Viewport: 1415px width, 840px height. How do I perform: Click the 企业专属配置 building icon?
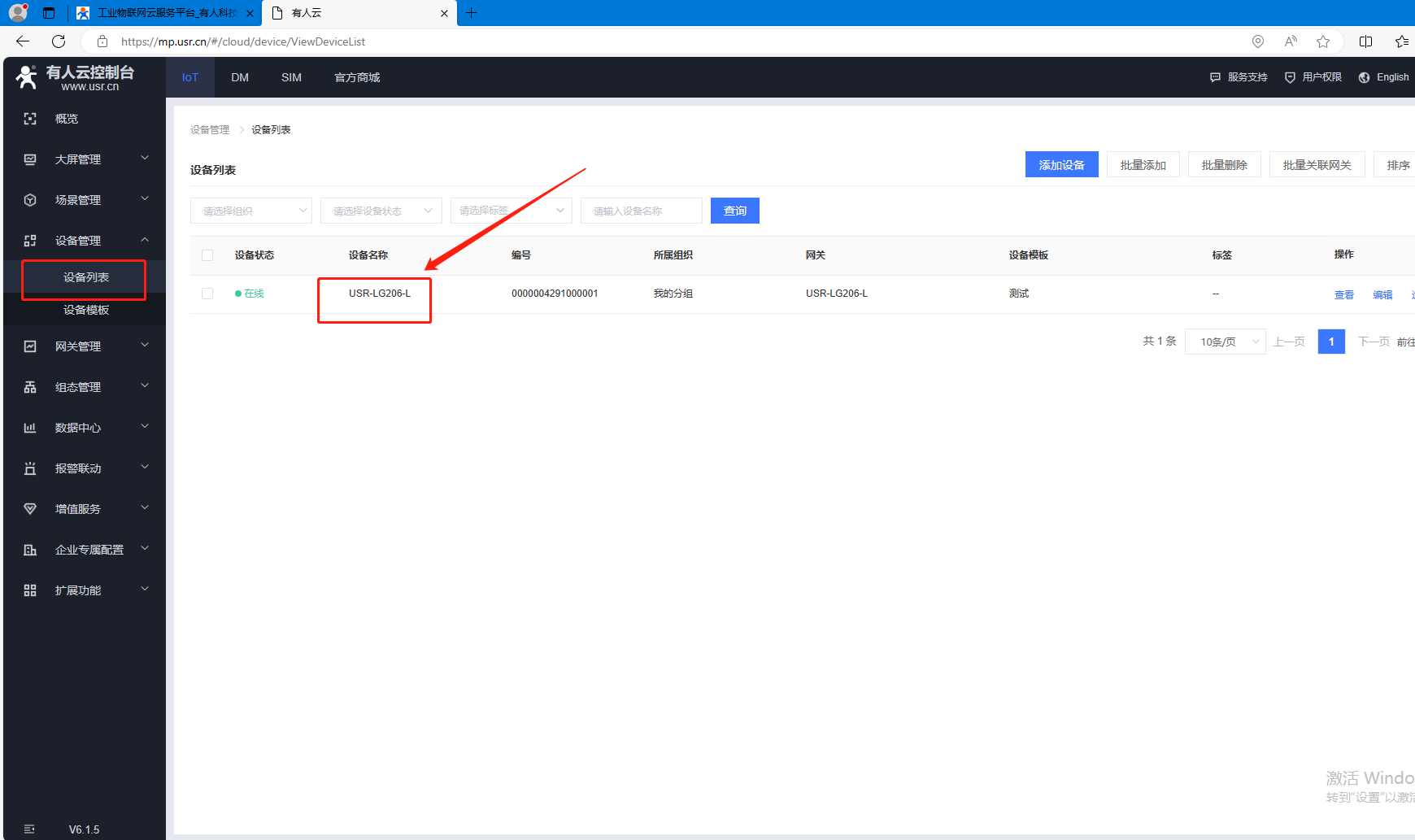[30, 550]
